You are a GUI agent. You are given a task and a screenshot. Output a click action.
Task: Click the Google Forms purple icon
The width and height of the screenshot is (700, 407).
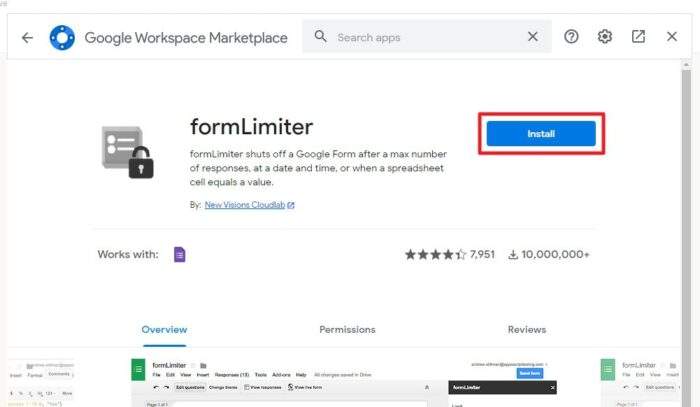(179, 254)
